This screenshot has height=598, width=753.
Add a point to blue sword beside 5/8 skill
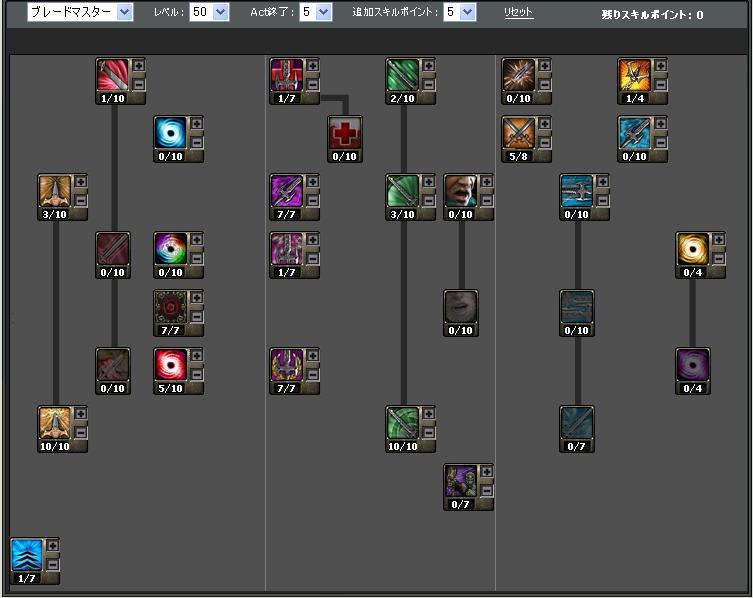661,123
